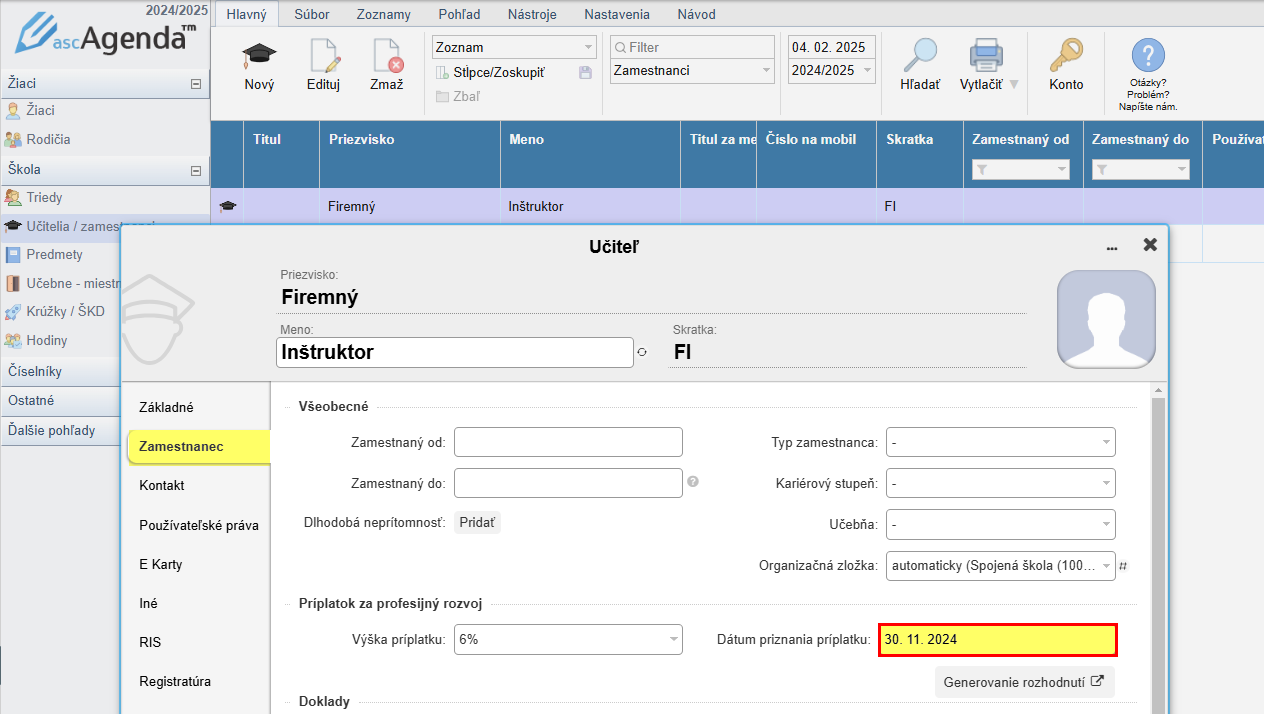The image size is (1264, 714).
Task: Collapse the Žiaci sidebar section
Action: (196, 85)
